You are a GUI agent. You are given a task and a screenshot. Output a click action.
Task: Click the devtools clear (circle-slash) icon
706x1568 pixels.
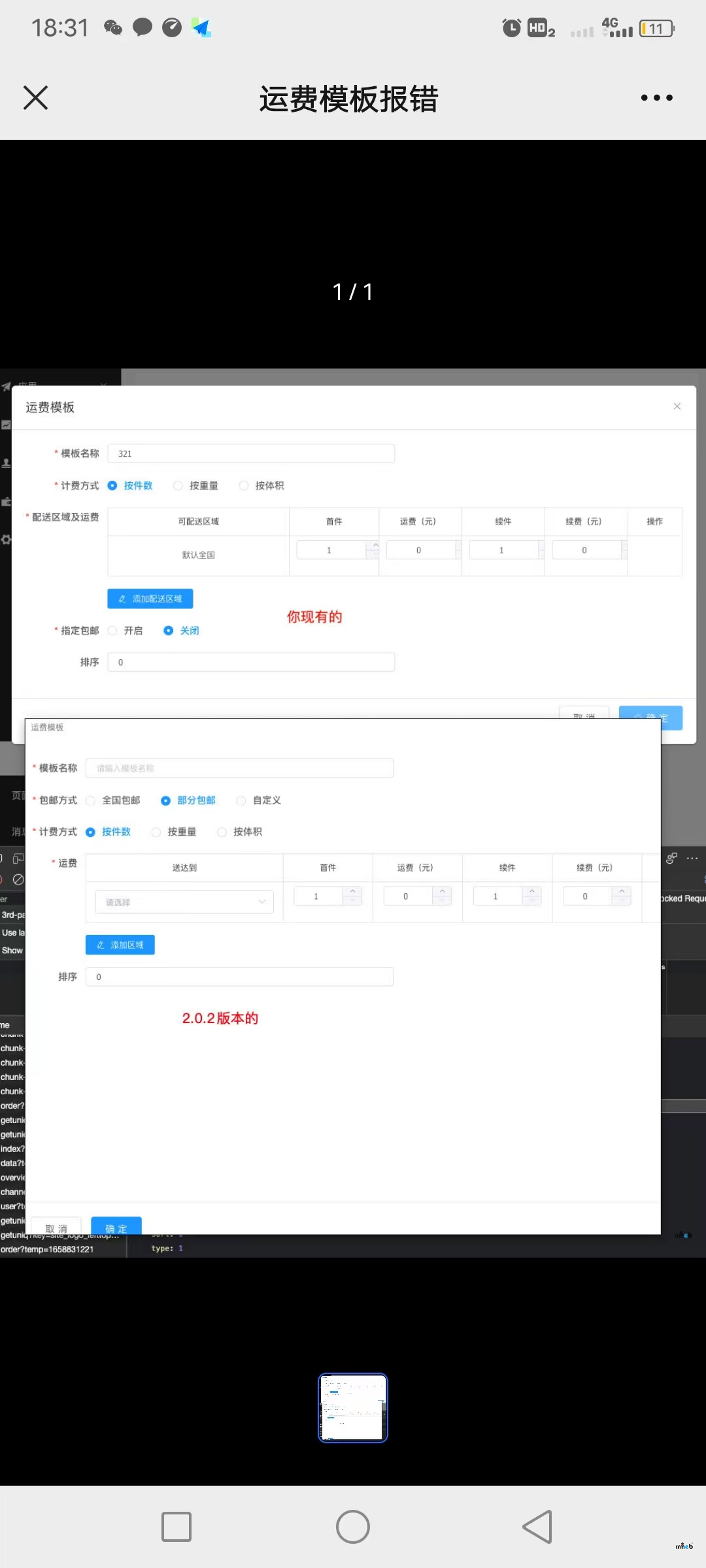tap(18, 879)
